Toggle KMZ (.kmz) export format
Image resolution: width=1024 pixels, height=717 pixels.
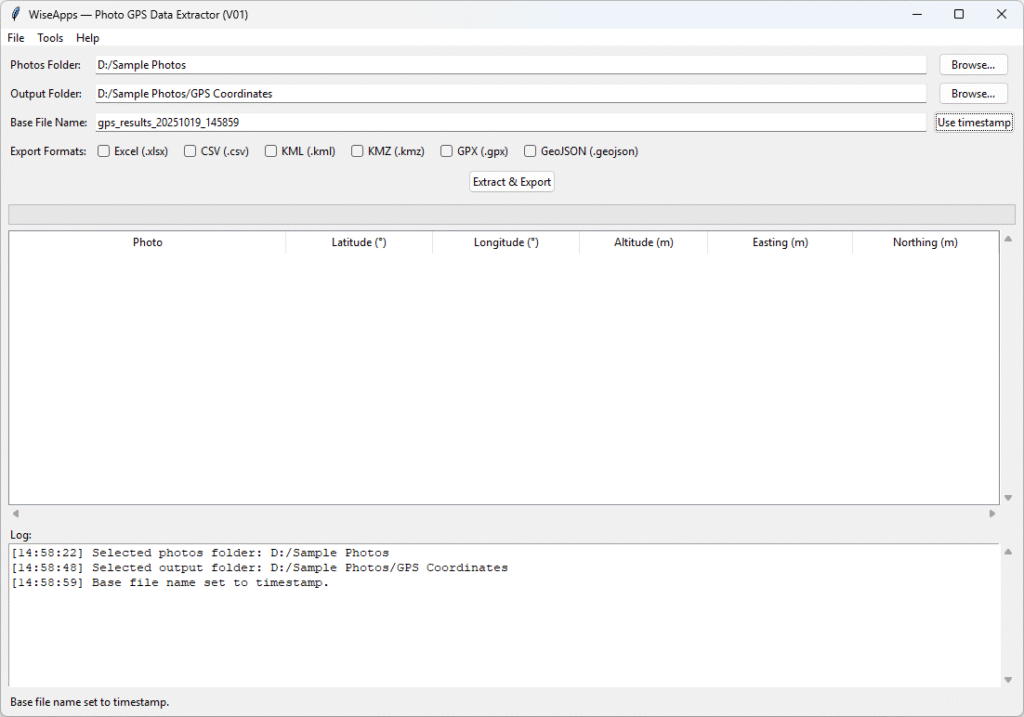357,152
